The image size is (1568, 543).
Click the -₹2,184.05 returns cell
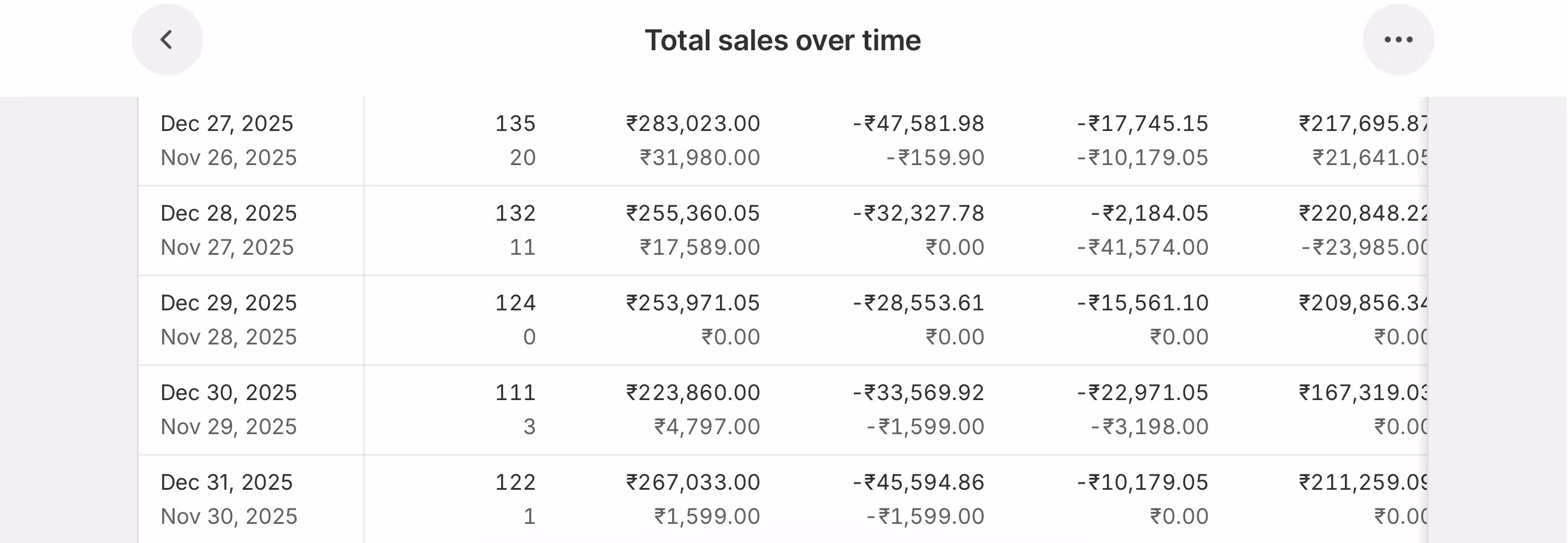[1149, 213]
